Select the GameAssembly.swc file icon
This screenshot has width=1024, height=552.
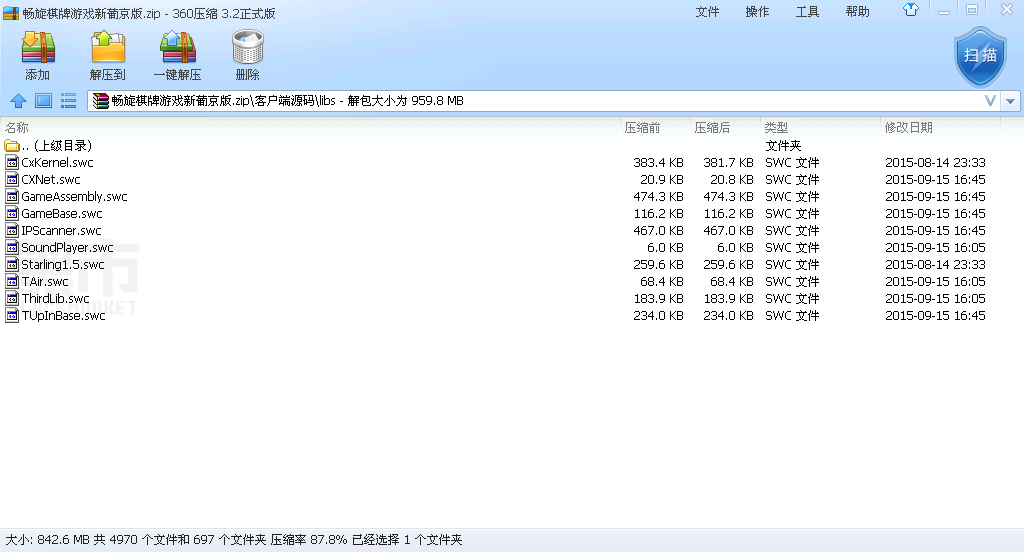[x=12, y=196]
